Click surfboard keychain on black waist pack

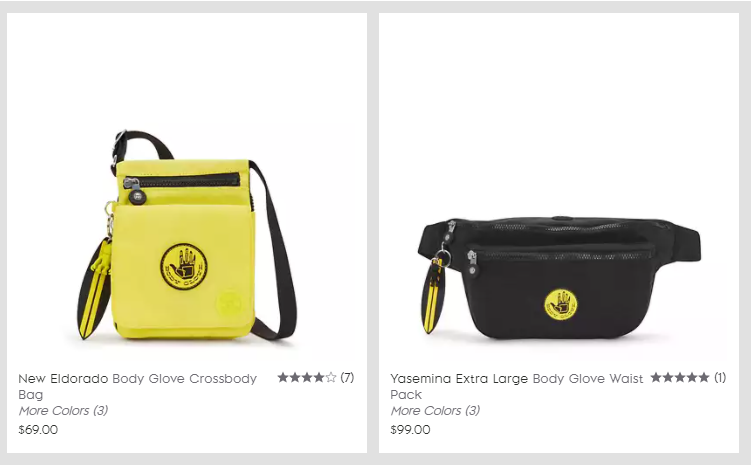tap(434, 295)
